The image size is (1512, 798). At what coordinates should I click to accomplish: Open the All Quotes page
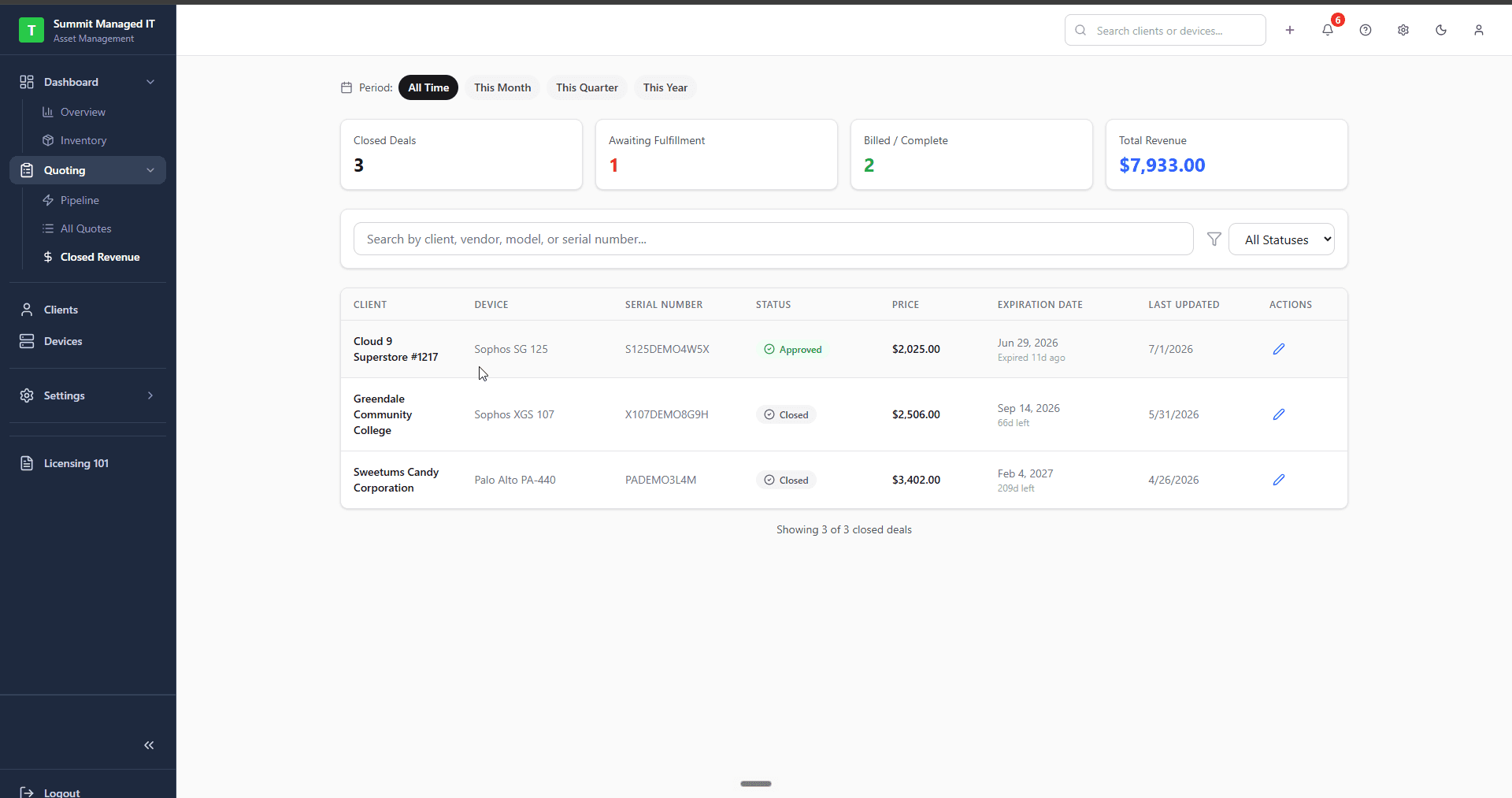[86, 228]
